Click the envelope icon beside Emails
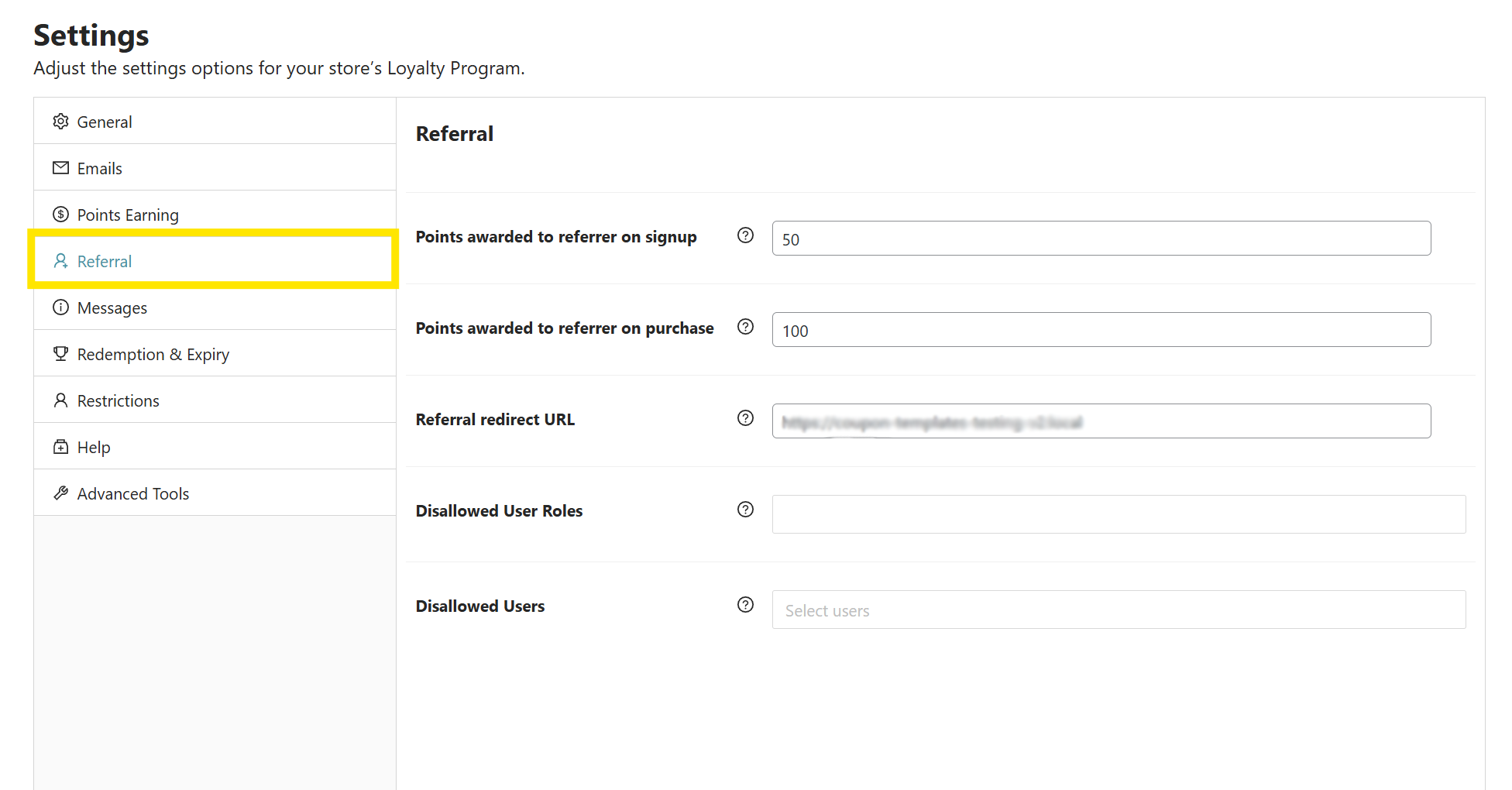This screenshot has width=1512, height=790. (x=60, y=168)
